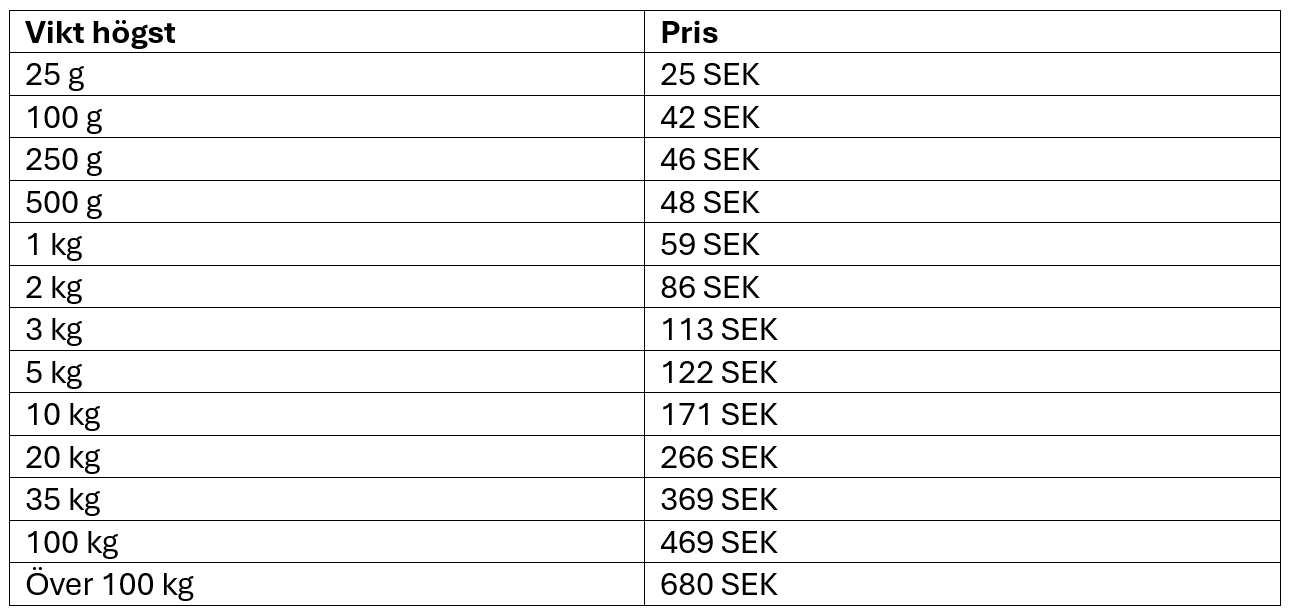1293x615 pixels.
Task: Click the 86 SEK price cell
Action: (709, 288)
